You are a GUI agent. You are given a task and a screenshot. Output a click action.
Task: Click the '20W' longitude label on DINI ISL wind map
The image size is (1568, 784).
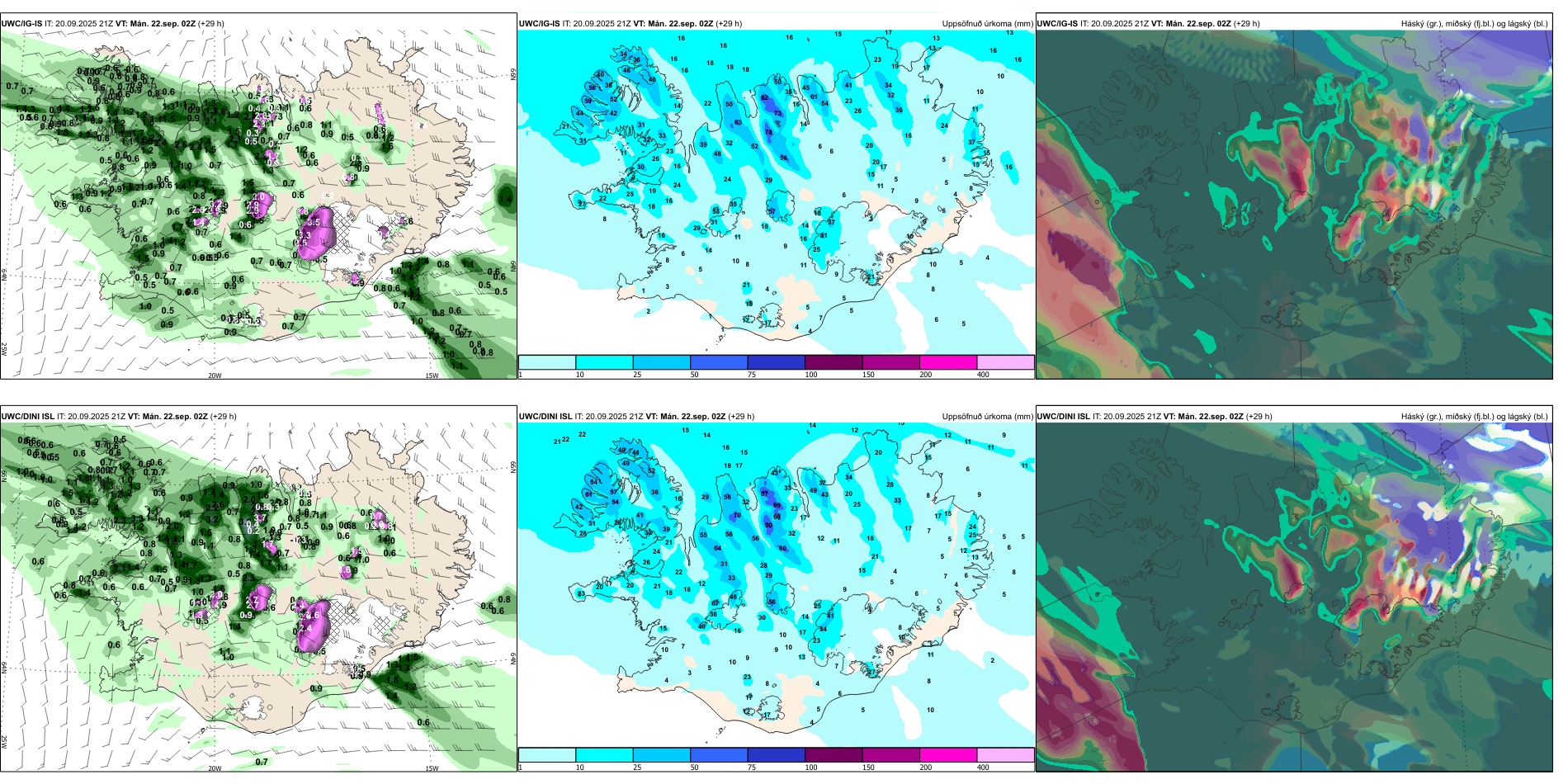click(215, 768)
